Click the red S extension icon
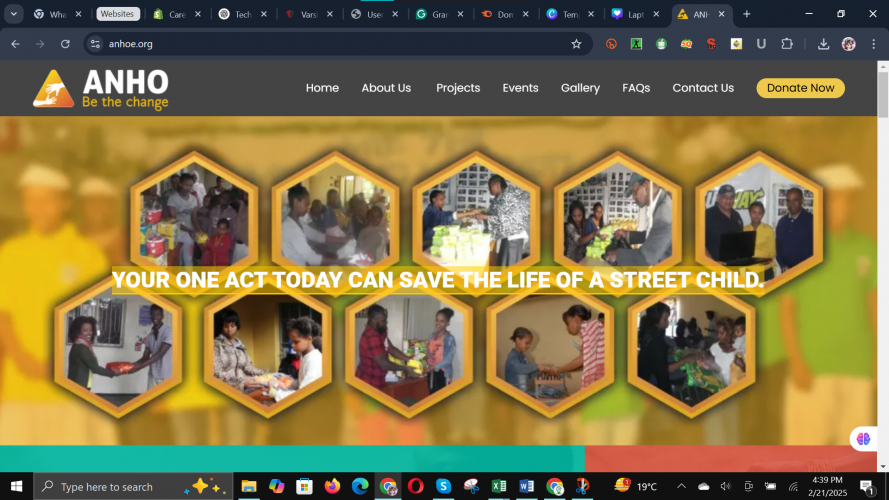 (x=711, y=44)
